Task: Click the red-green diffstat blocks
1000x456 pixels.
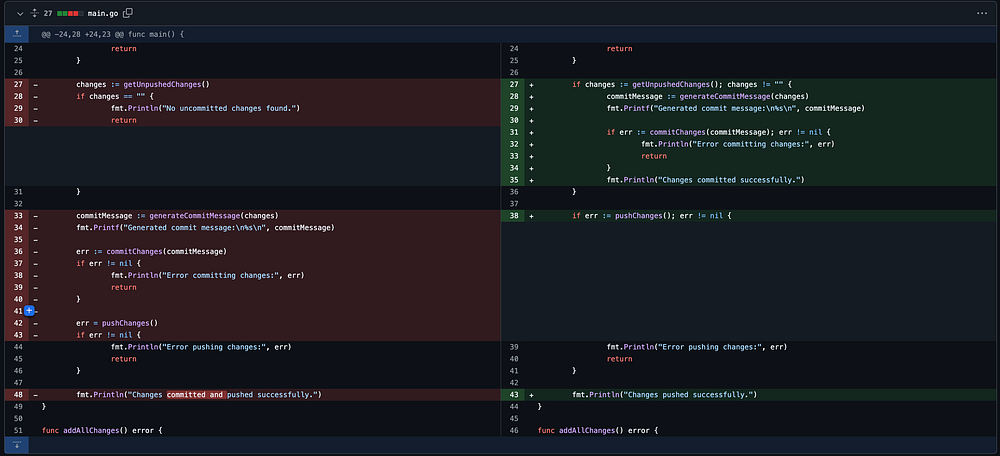Action: [70, 13]
